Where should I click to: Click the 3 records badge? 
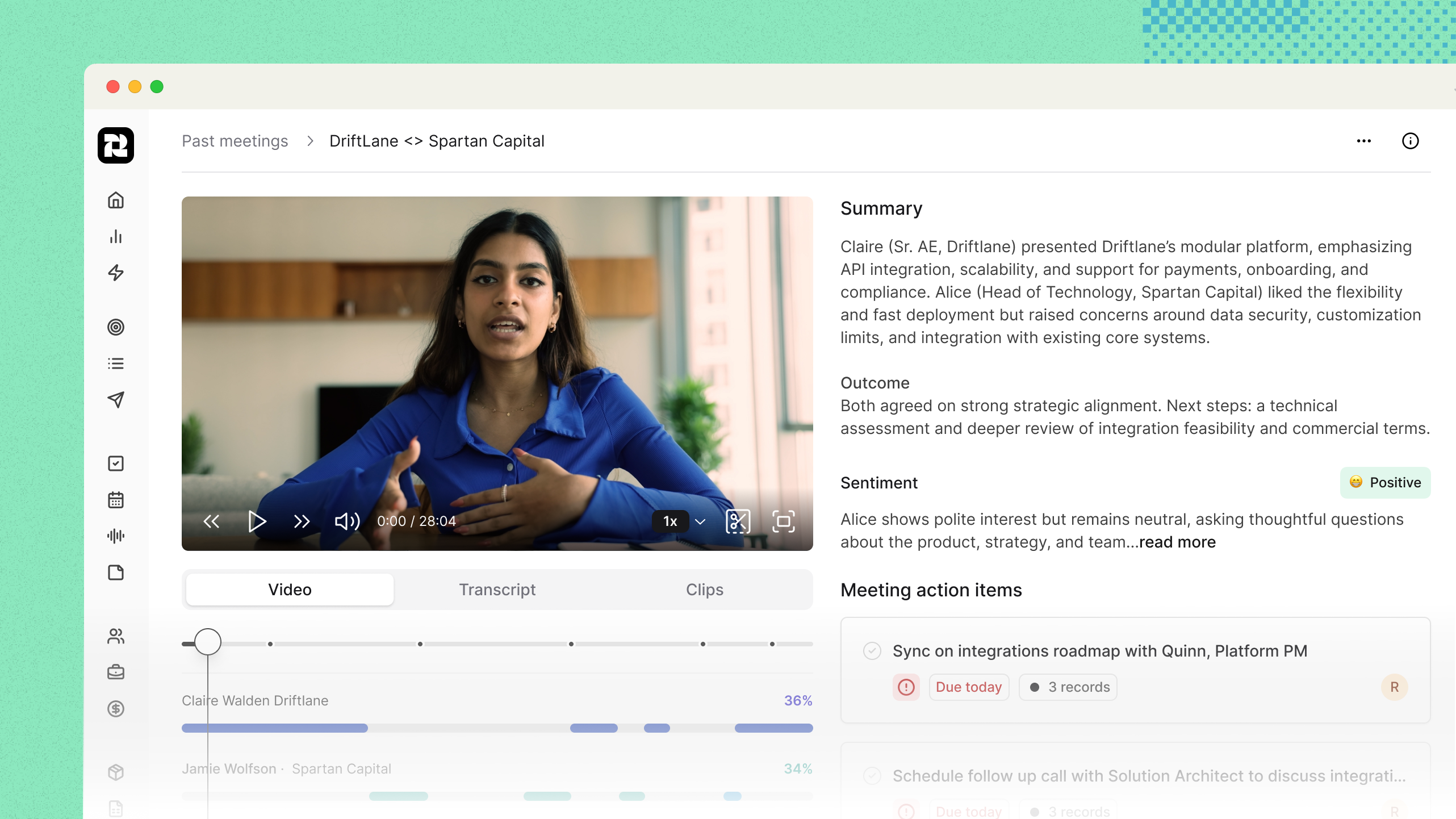[1068, 687]
